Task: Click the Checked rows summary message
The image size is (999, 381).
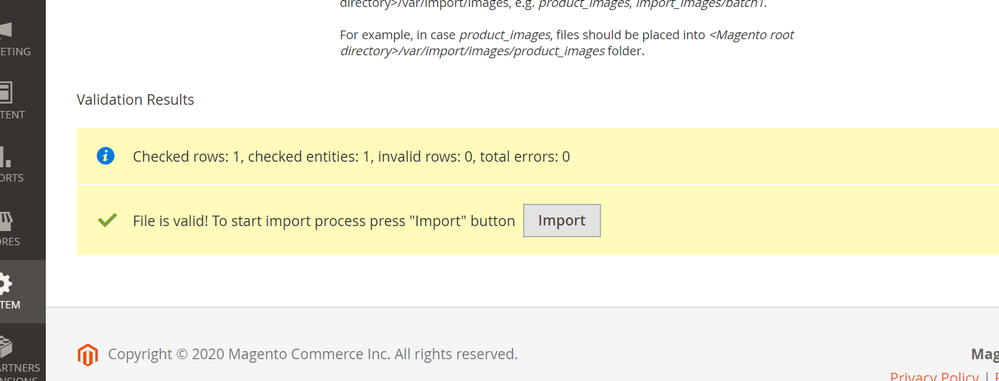Action: (351, 157)
